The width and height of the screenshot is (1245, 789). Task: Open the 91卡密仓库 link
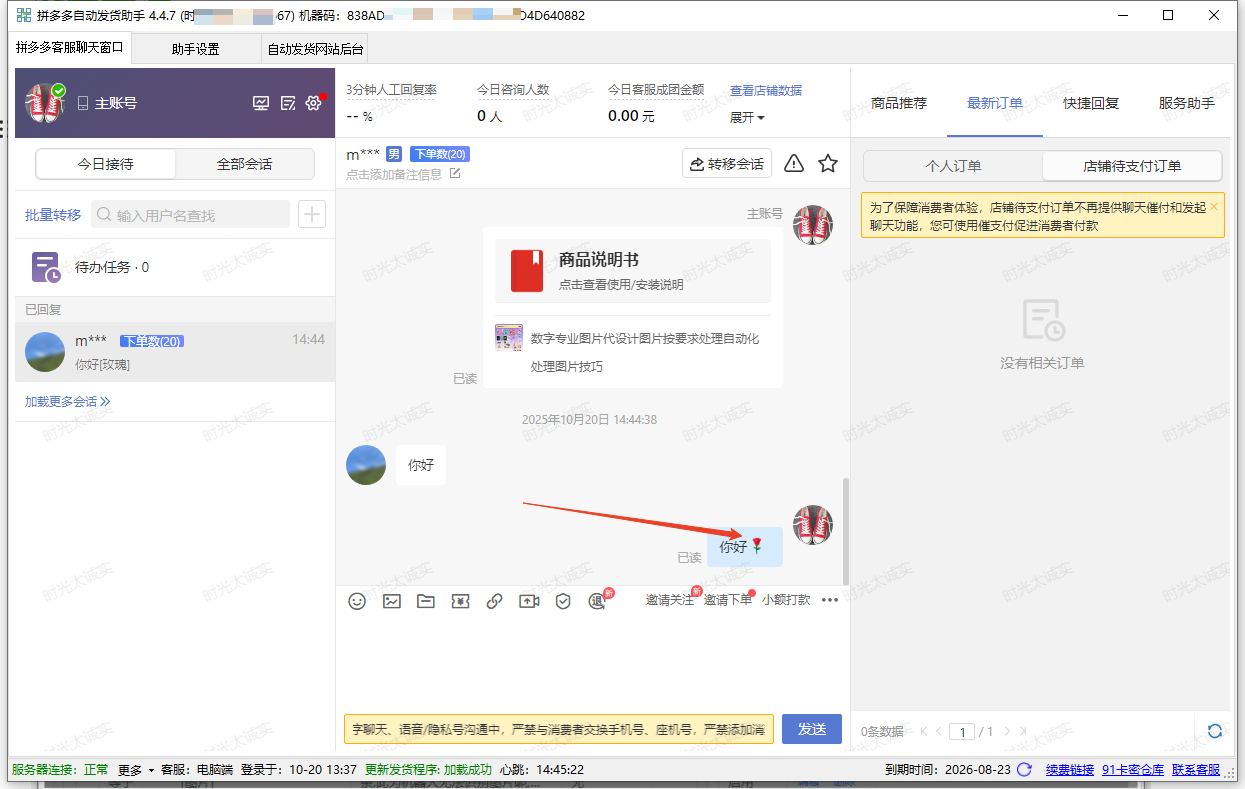[x=1133, y=770]
